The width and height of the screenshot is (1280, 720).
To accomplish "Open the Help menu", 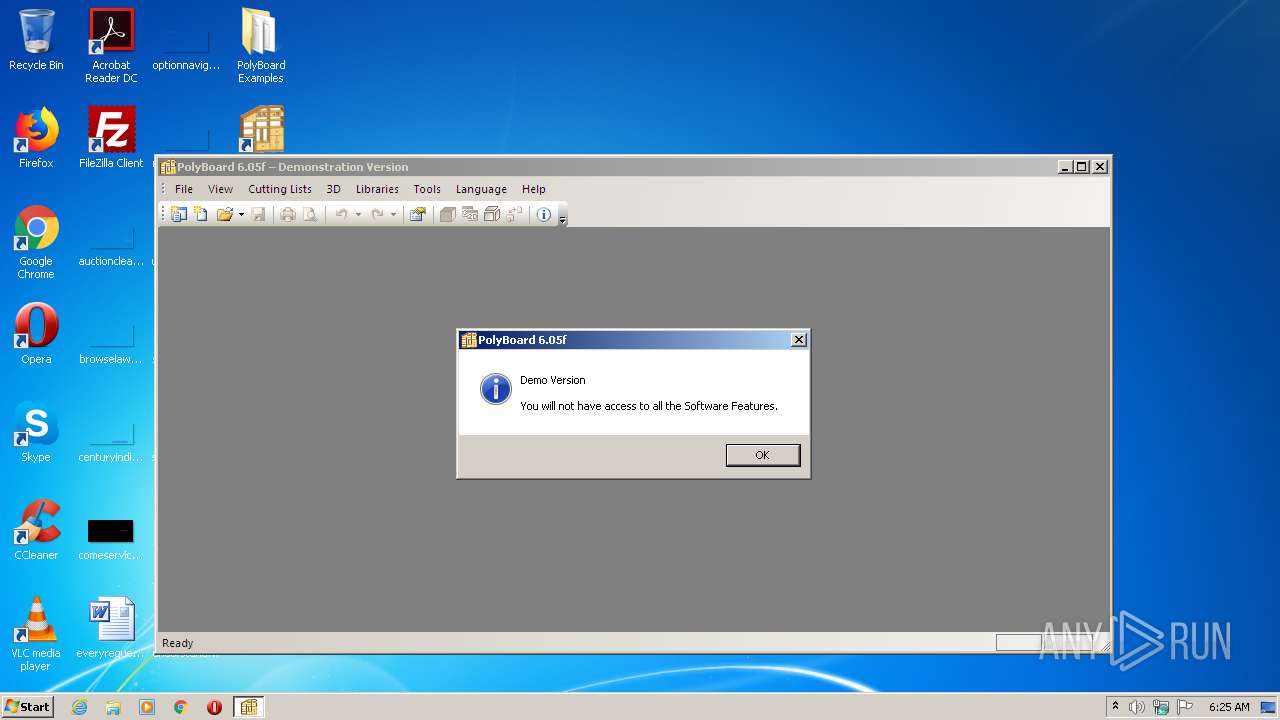I will (x=534, y=189).
